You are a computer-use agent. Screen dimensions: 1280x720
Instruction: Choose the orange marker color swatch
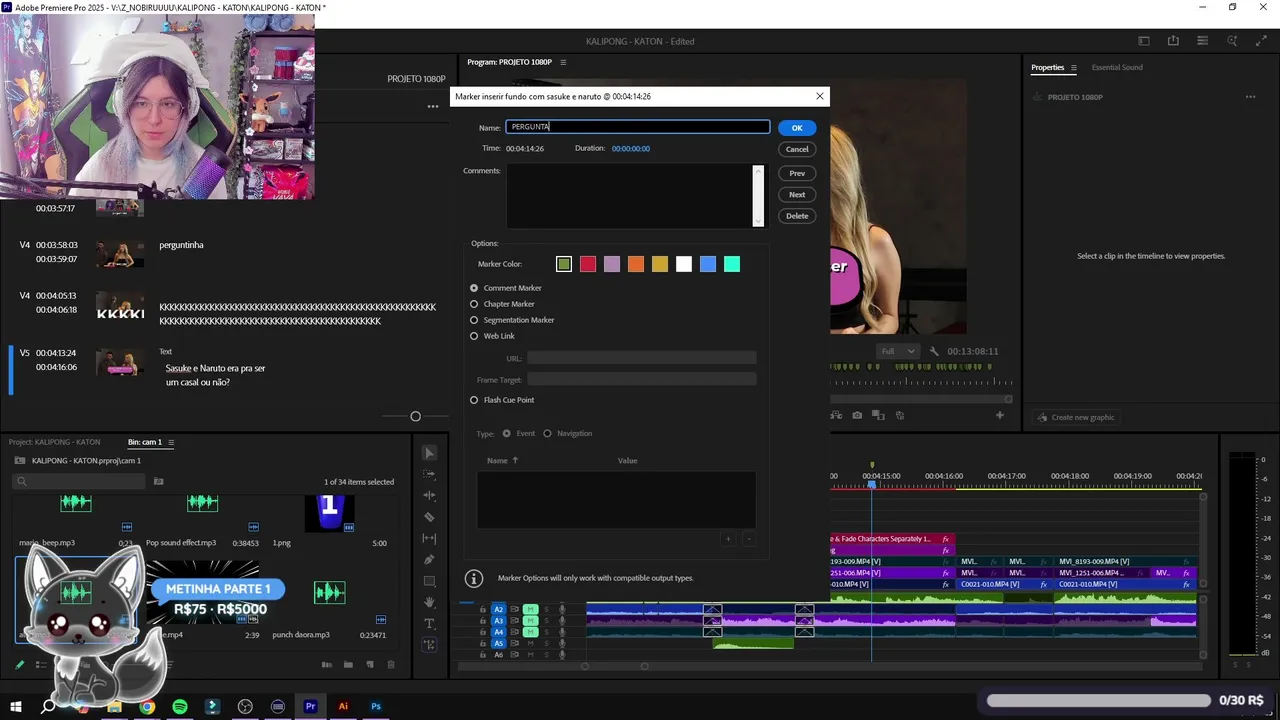pos(636,264)
